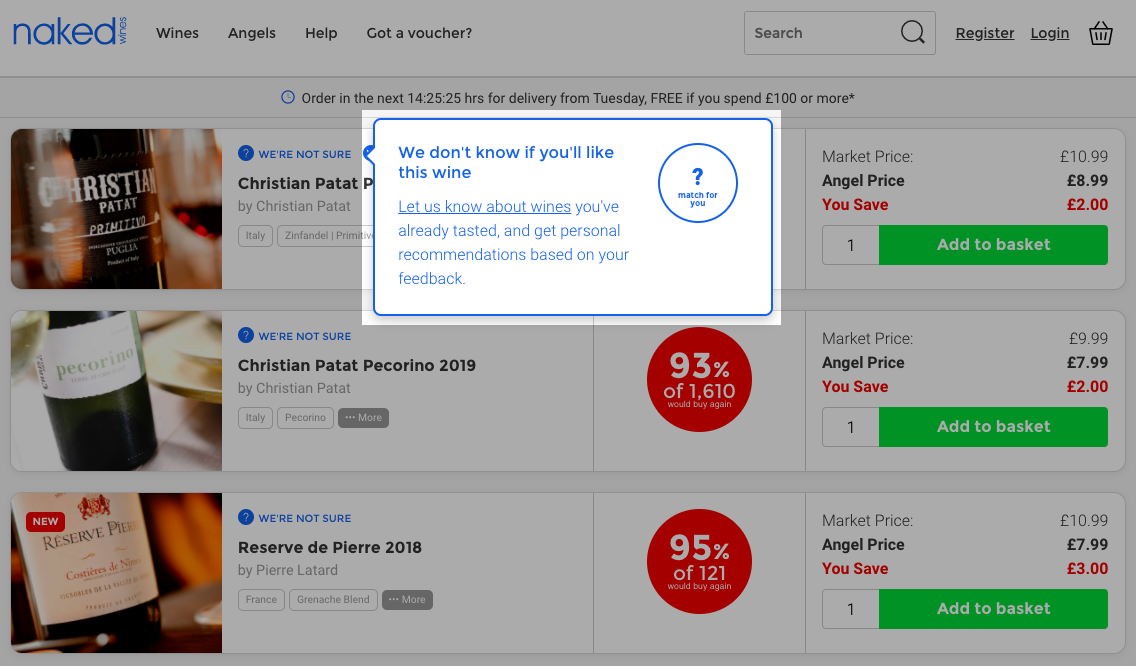Click question mark icon beside Pecorino wine
This screenshot has height=666, width=1136.
(x=246, y=336)
